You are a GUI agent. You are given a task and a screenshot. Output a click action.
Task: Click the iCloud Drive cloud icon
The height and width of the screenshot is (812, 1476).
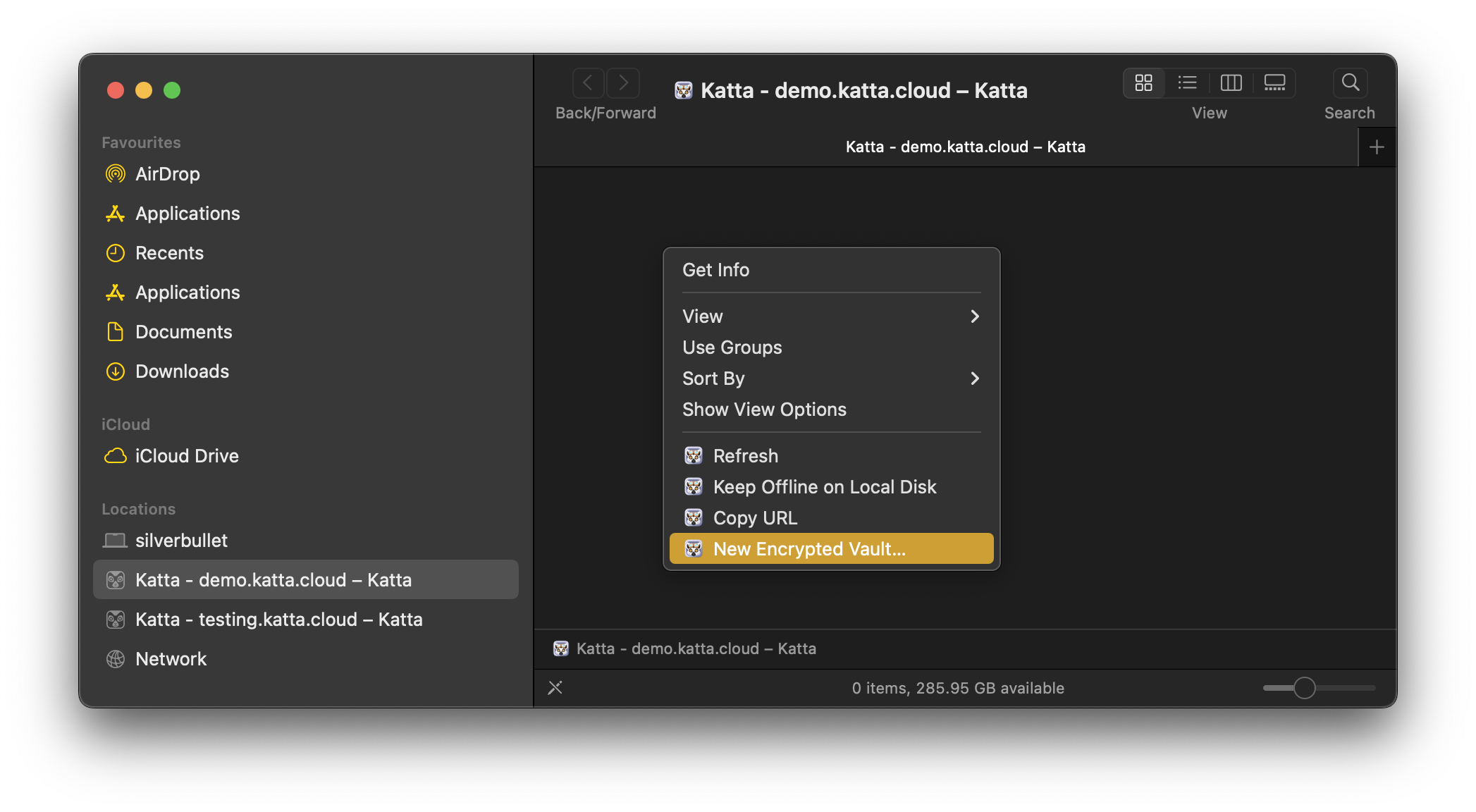[115, 456]
